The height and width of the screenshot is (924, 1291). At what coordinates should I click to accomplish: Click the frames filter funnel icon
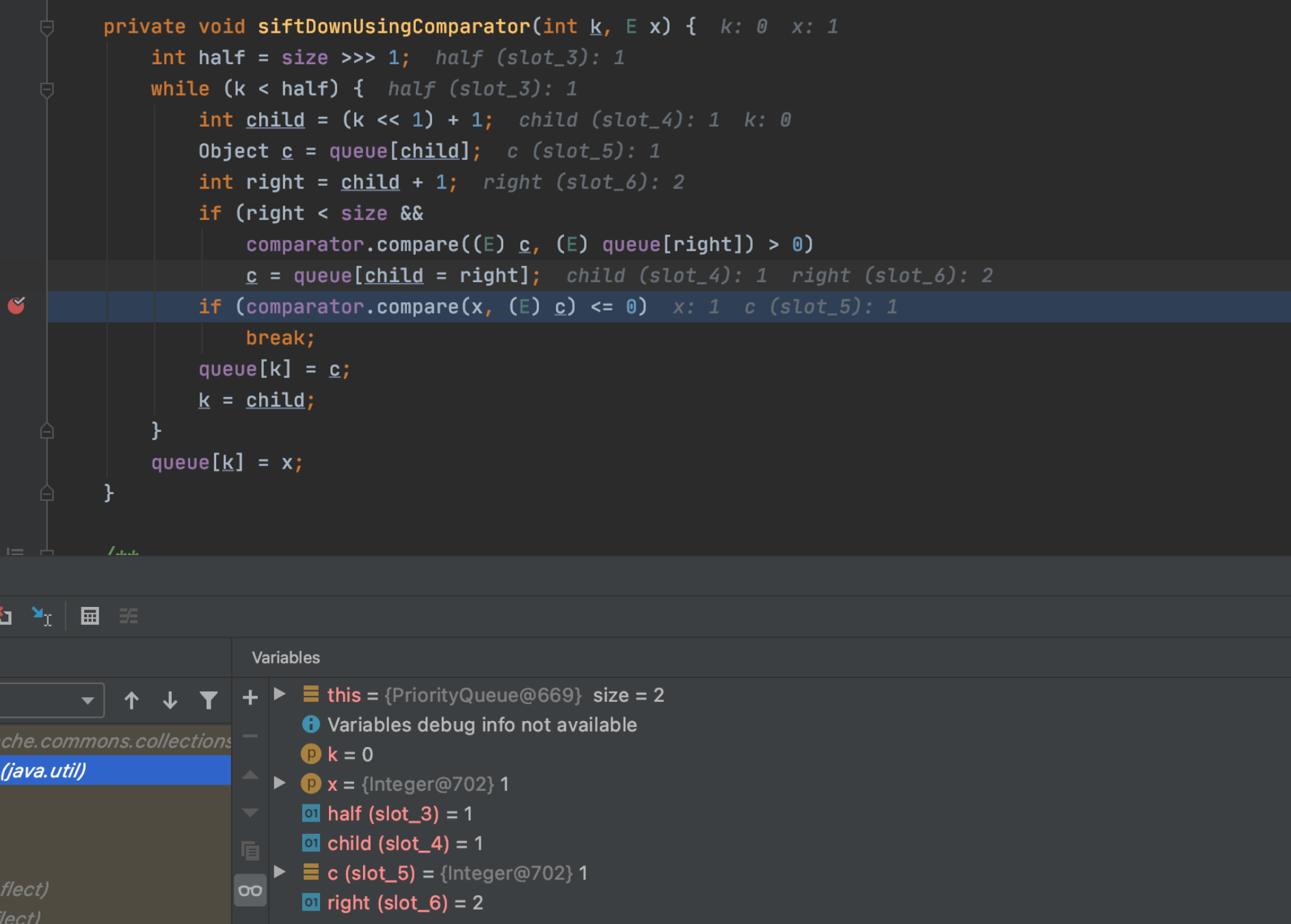209,701
